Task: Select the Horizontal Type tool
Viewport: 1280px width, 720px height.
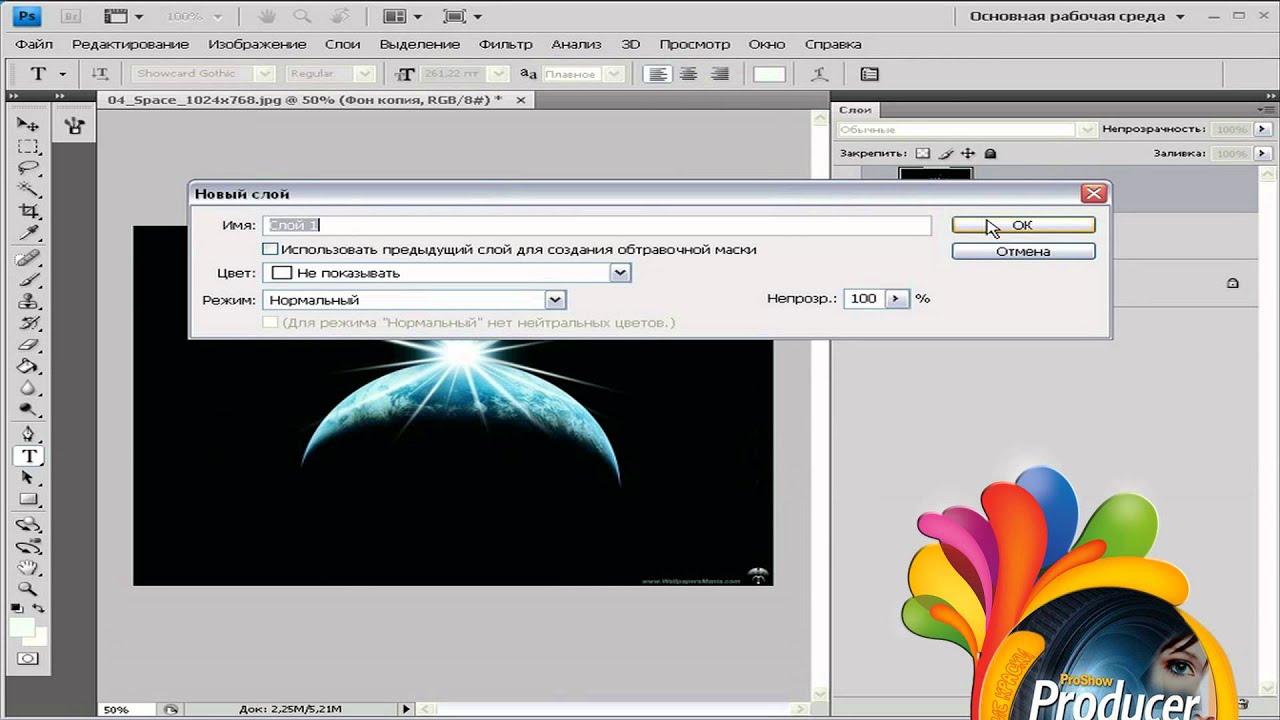Action: point(28,456)
